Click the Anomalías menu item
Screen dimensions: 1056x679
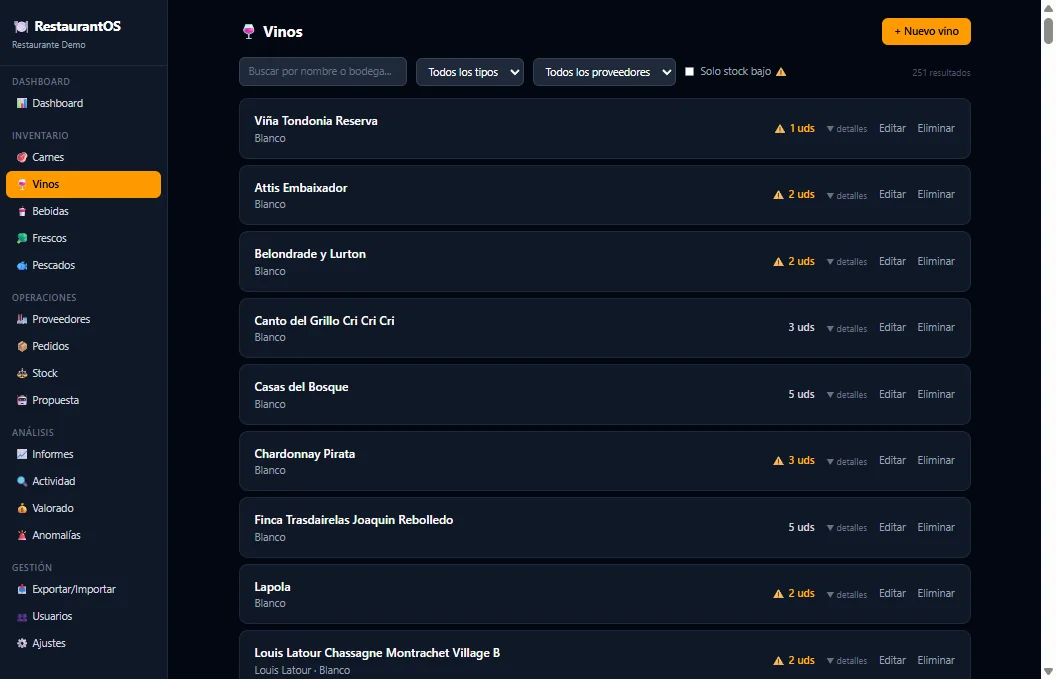click(x=84, y=535)
